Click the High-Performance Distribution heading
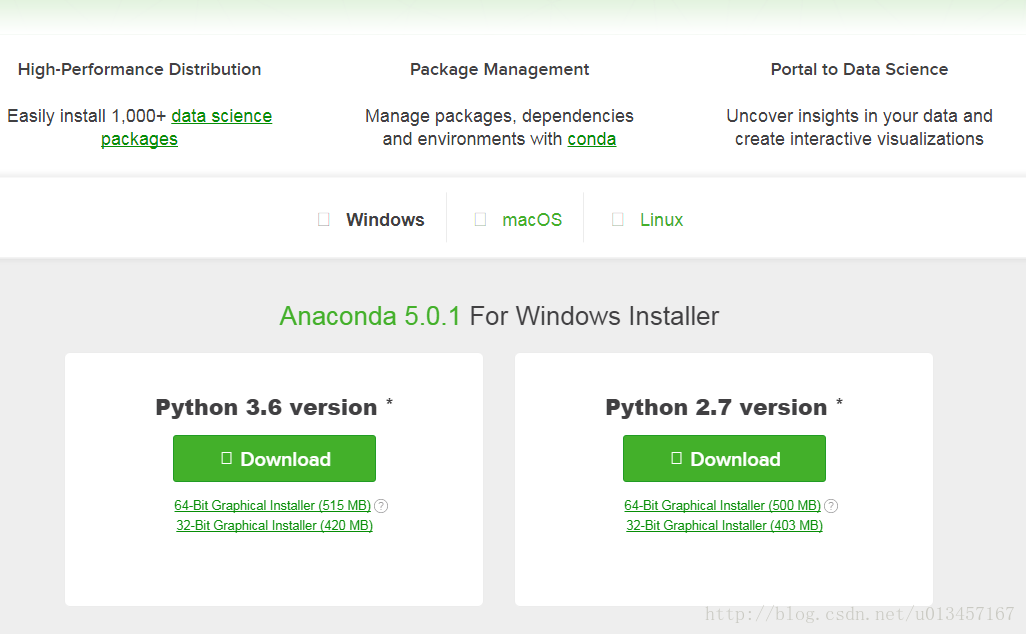The image size is (1026, 634). (x=139, y=69)
